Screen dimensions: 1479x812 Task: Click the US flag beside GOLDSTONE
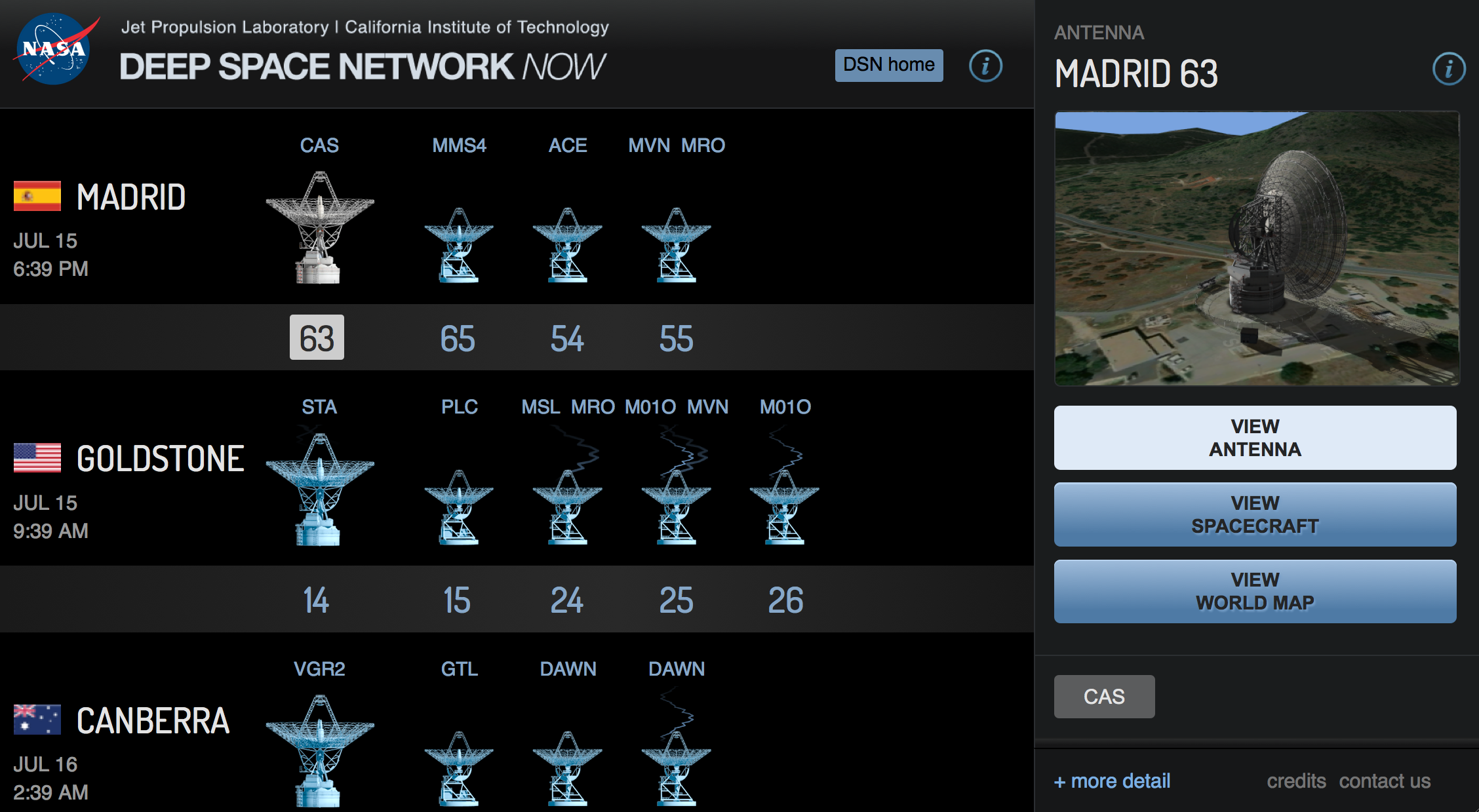click(x=37, y=457)
